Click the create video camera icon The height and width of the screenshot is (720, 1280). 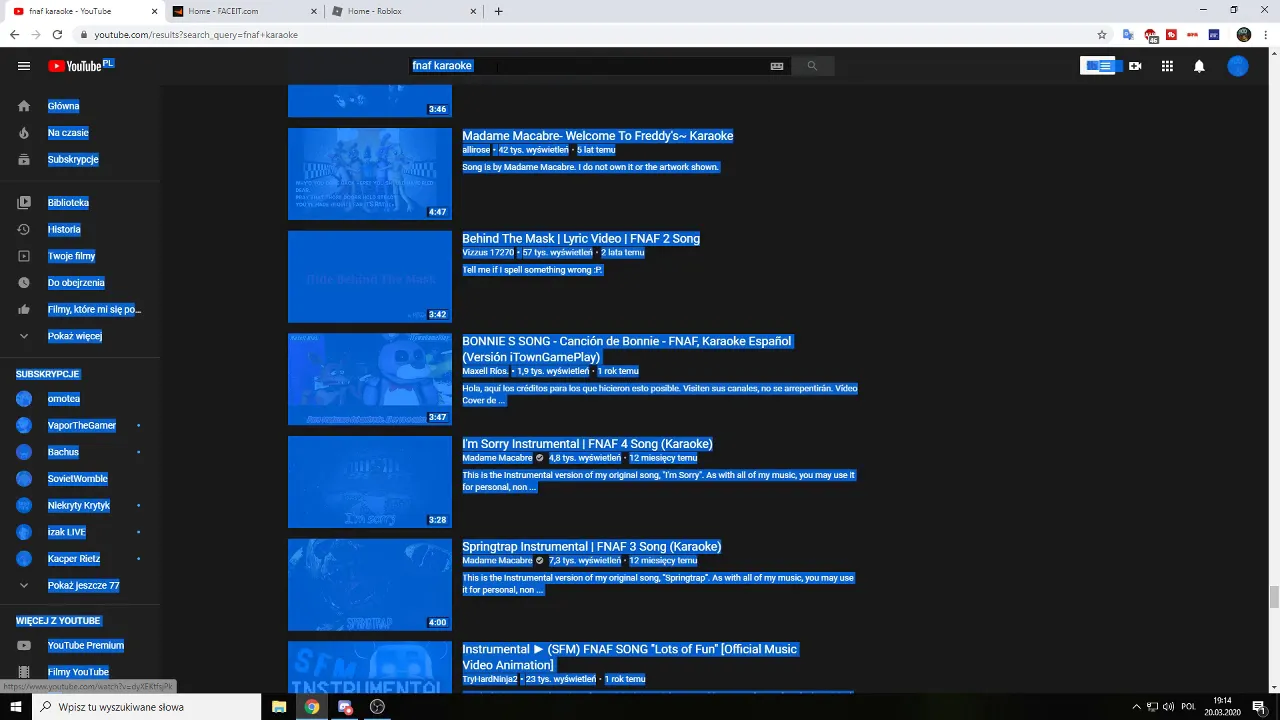click(1135, 66)
